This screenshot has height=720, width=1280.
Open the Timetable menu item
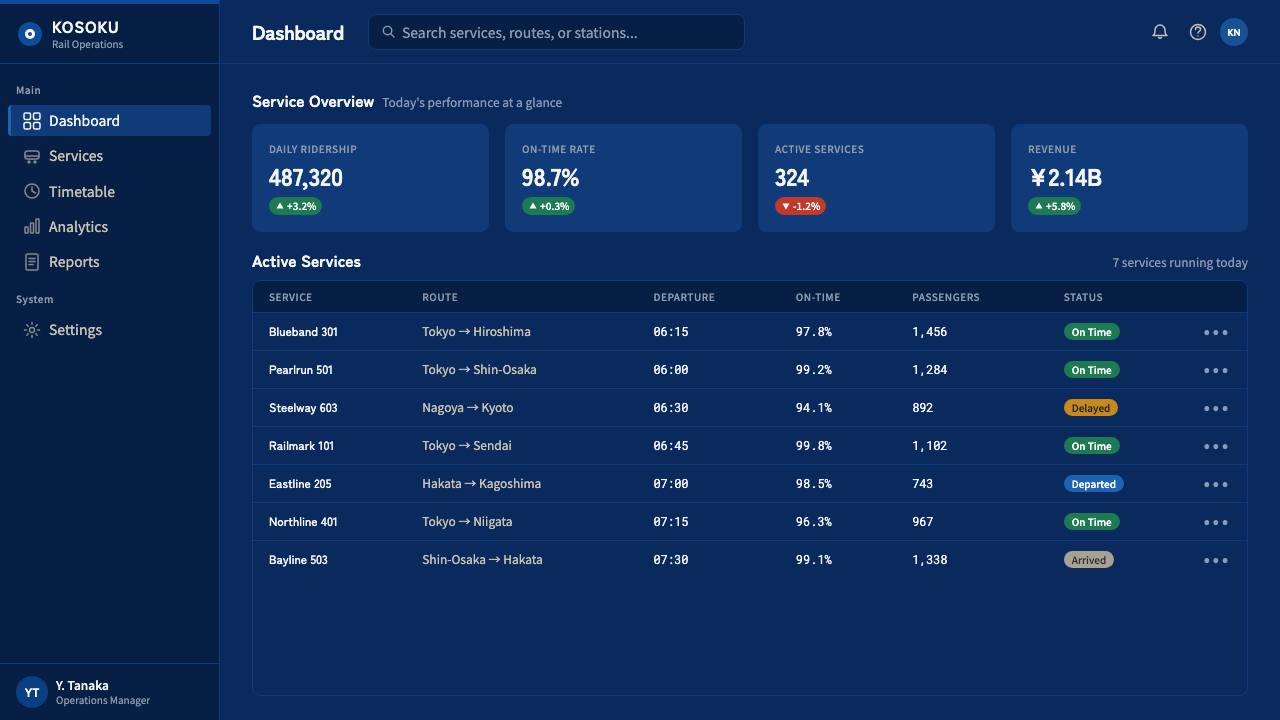point(110,191)
